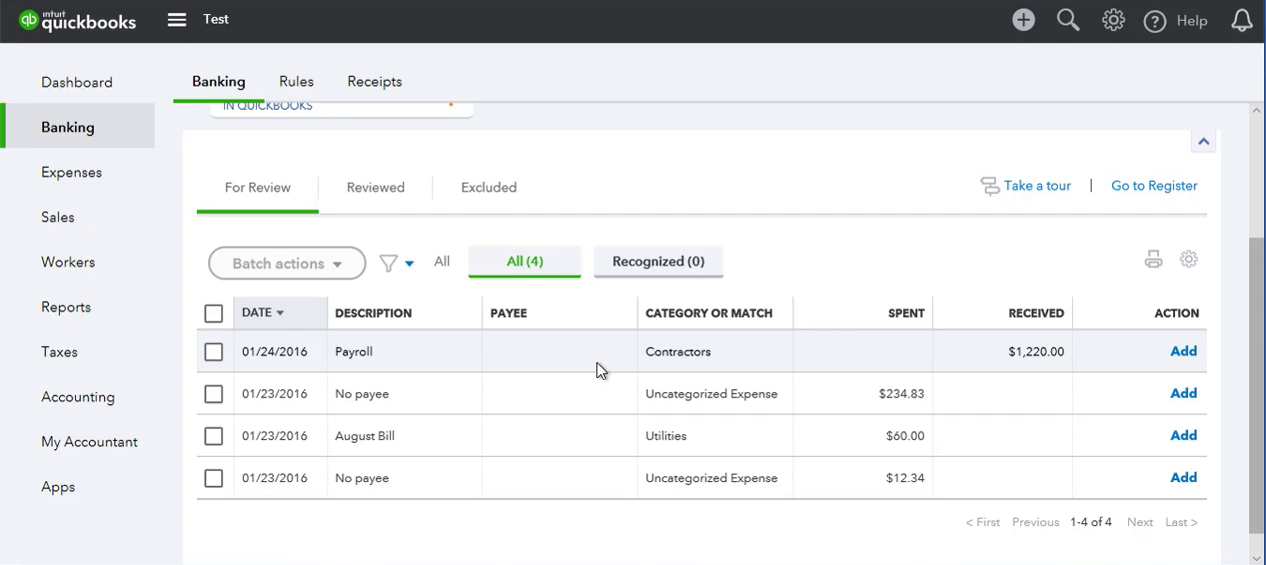Click the Take a tour link
The image size is (1266, 565).
(1037, 186)
